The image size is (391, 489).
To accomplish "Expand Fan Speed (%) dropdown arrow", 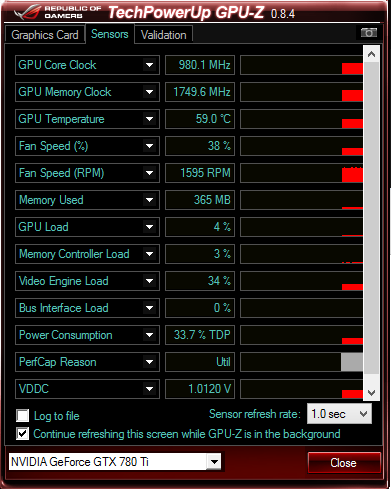I will 149,146.
